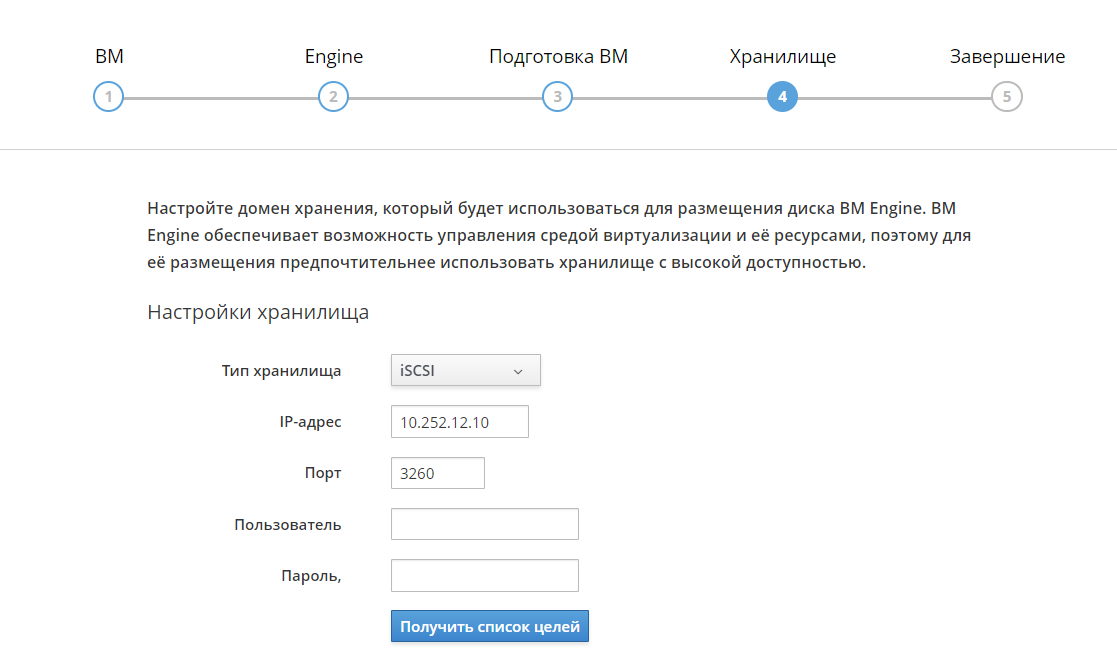Click the Порт input field
The width and height of the screenshot is (1117, 656).
click(437, 473)
